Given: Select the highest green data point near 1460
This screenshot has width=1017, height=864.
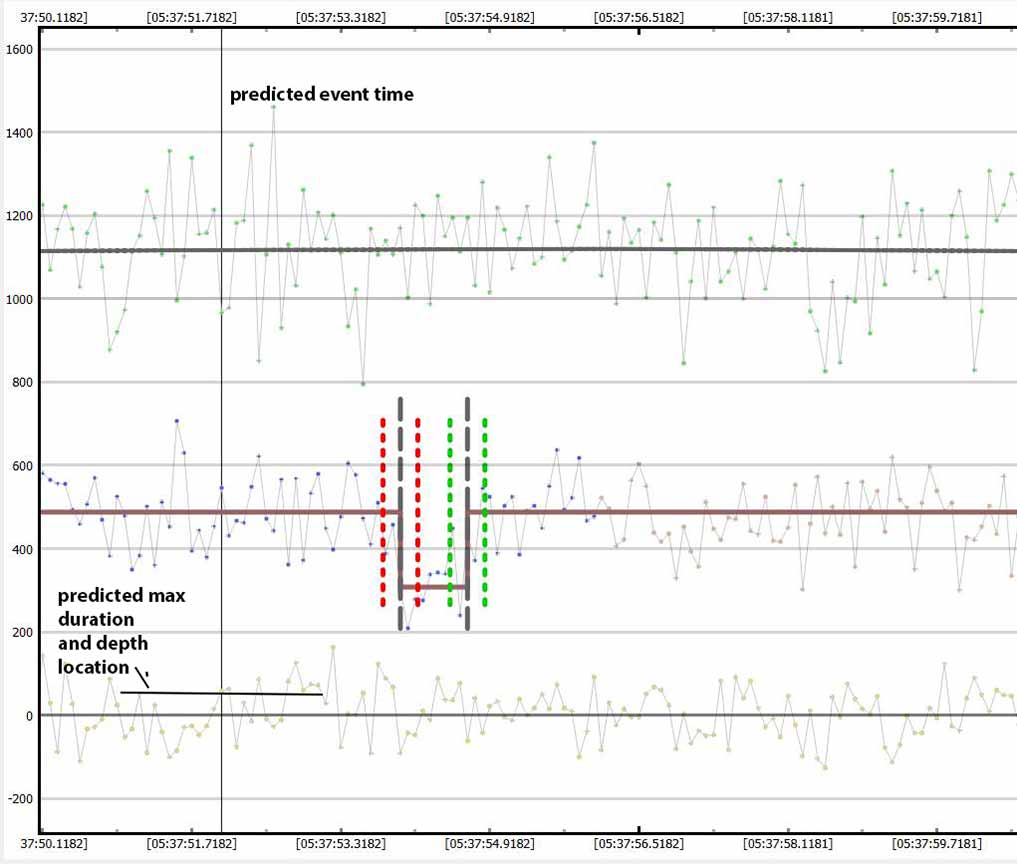Looking at the screenshot, I should coord(274,107).
